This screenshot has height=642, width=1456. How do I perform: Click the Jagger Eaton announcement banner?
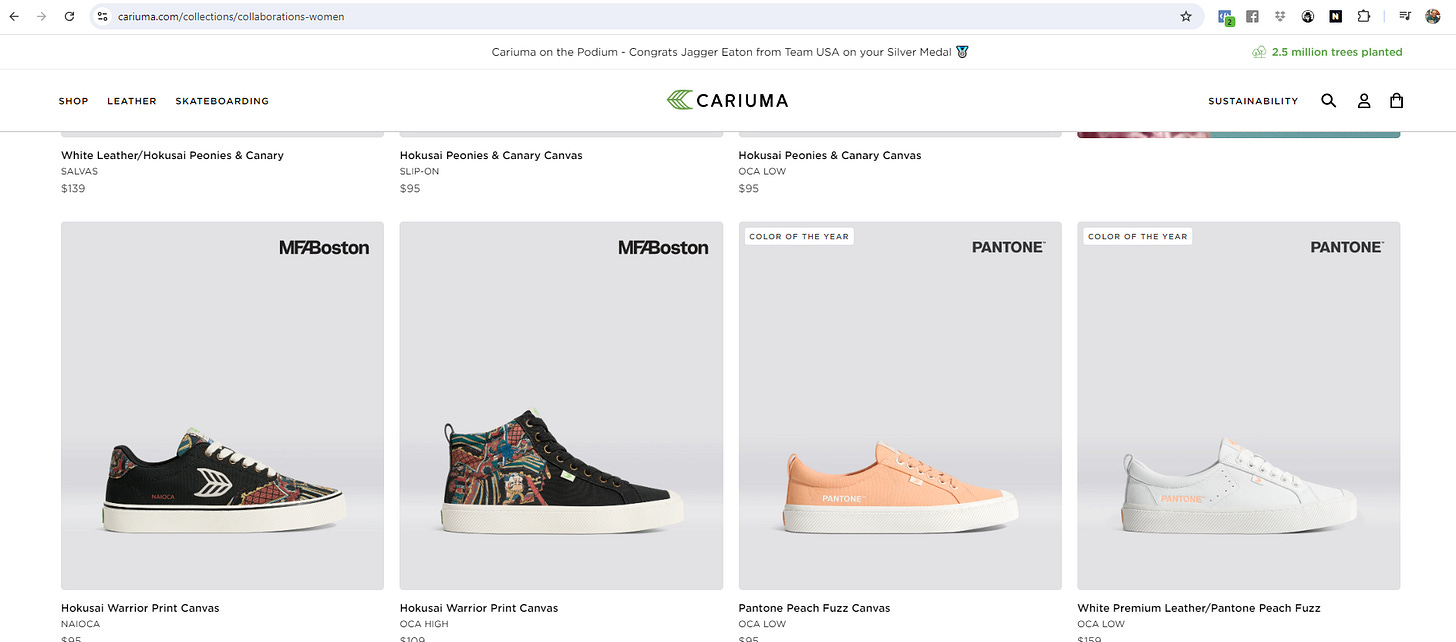pyautogui.click(x=730, y=52)
